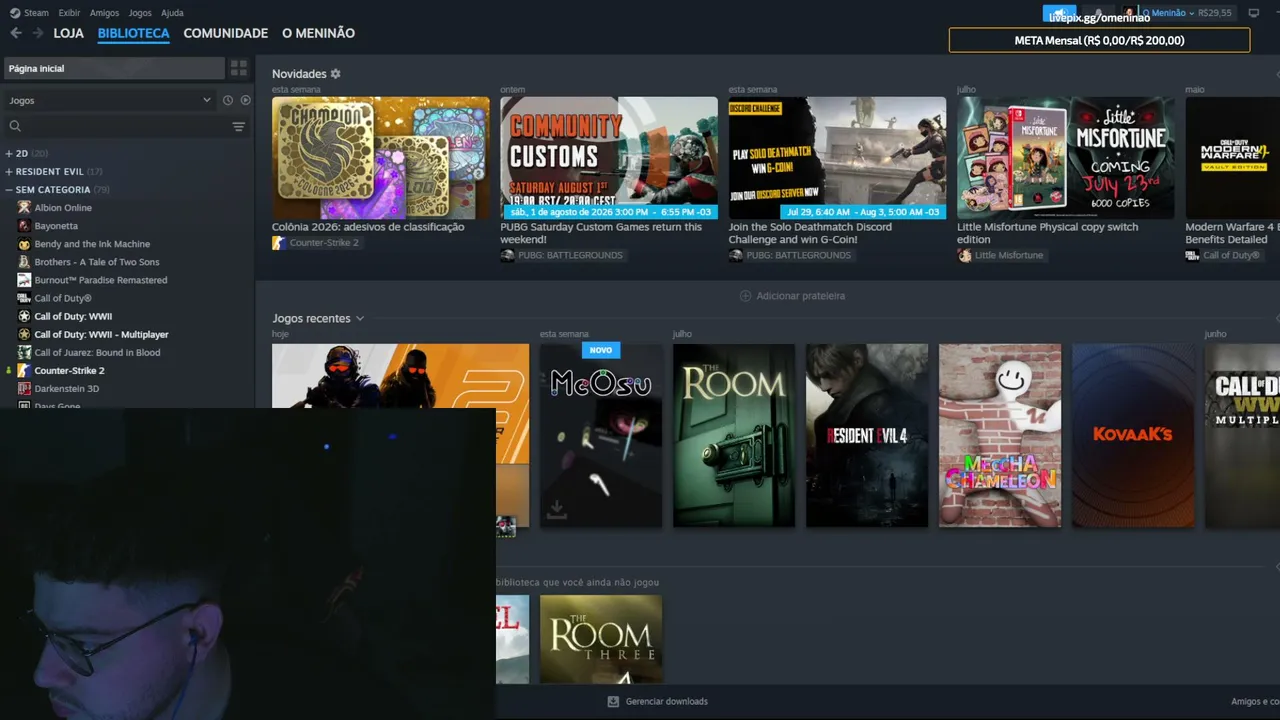
Task: Open Solo Deathmatch Discord Challenge news title
Action: pyautogui.click(x=810, y=233)
